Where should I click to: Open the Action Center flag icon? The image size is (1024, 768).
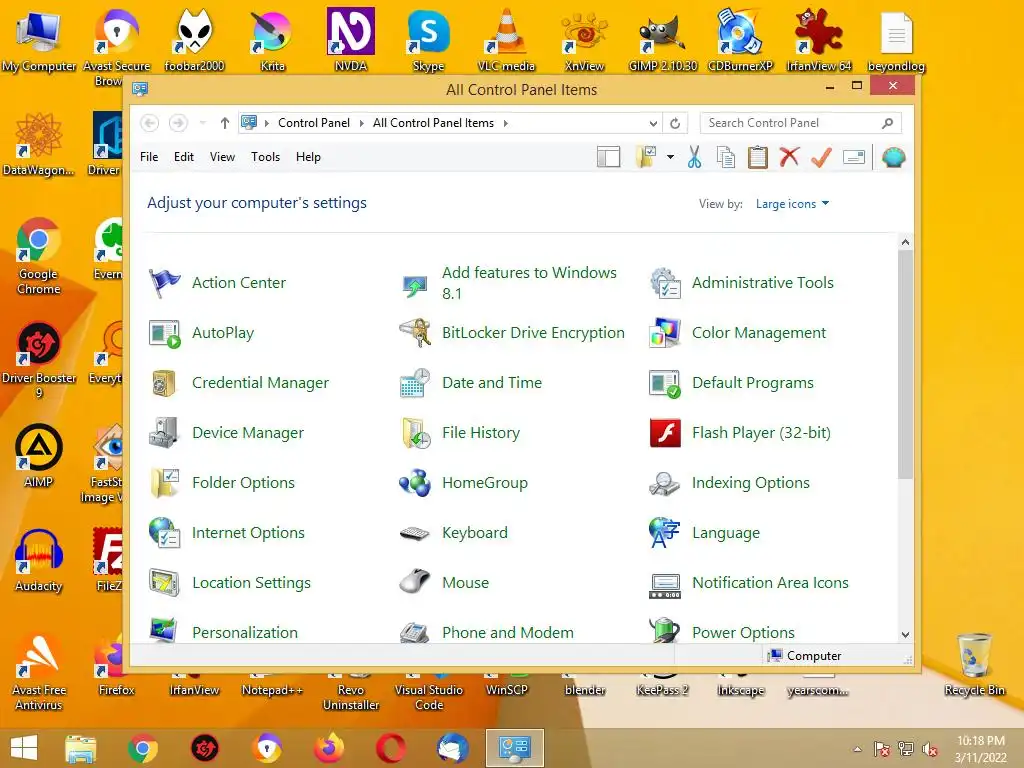pos(164,283)
